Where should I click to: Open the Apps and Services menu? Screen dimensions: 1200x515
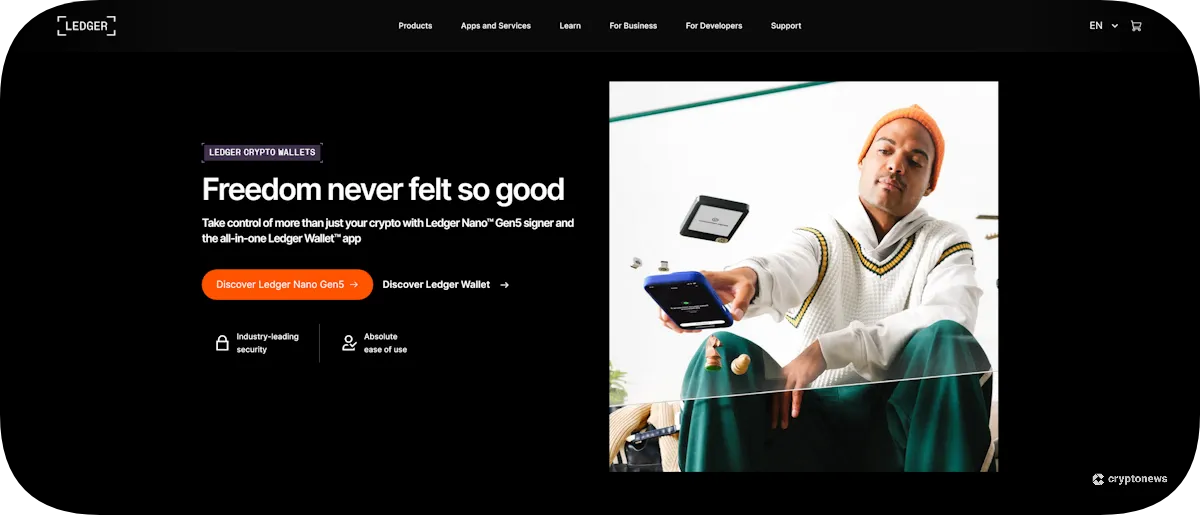point(496,26)
